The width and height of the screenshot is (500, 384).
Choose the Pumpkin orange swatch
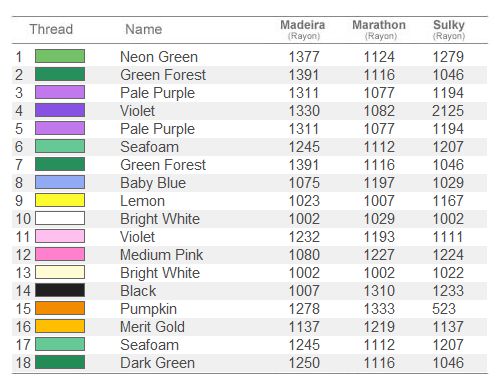coord(60,308)
